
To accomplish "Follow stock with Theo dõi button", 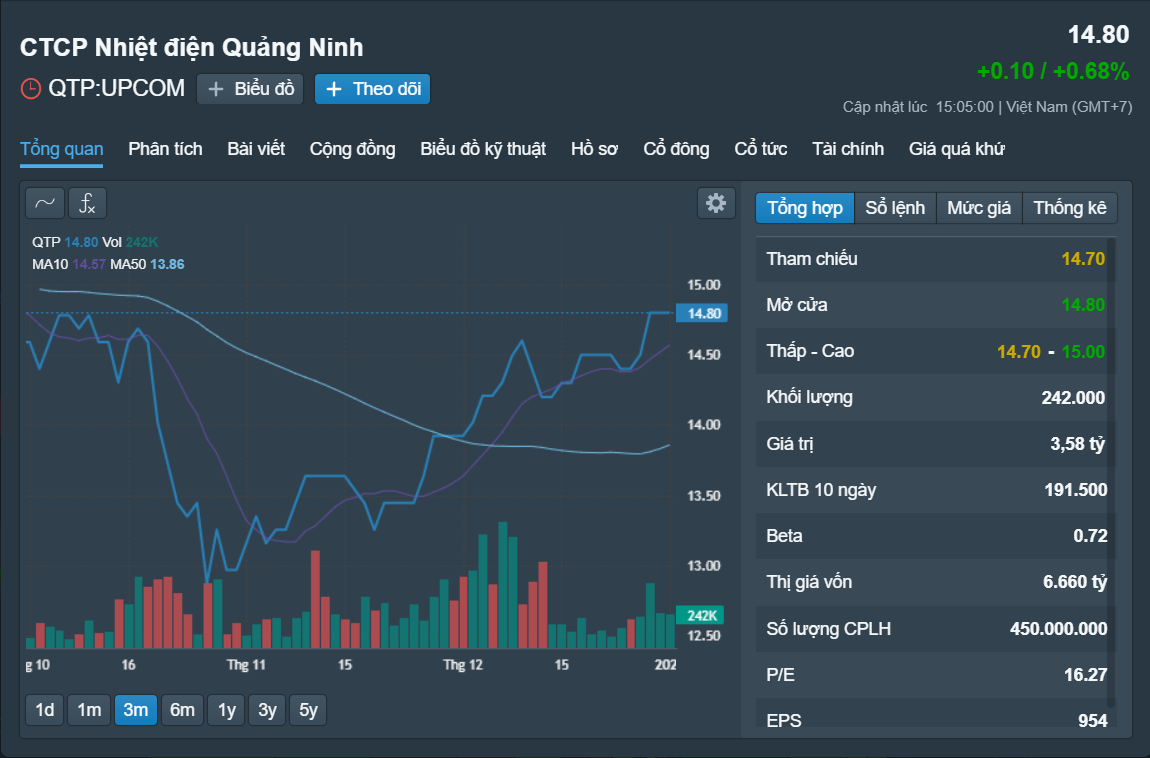I will (373, 89).
